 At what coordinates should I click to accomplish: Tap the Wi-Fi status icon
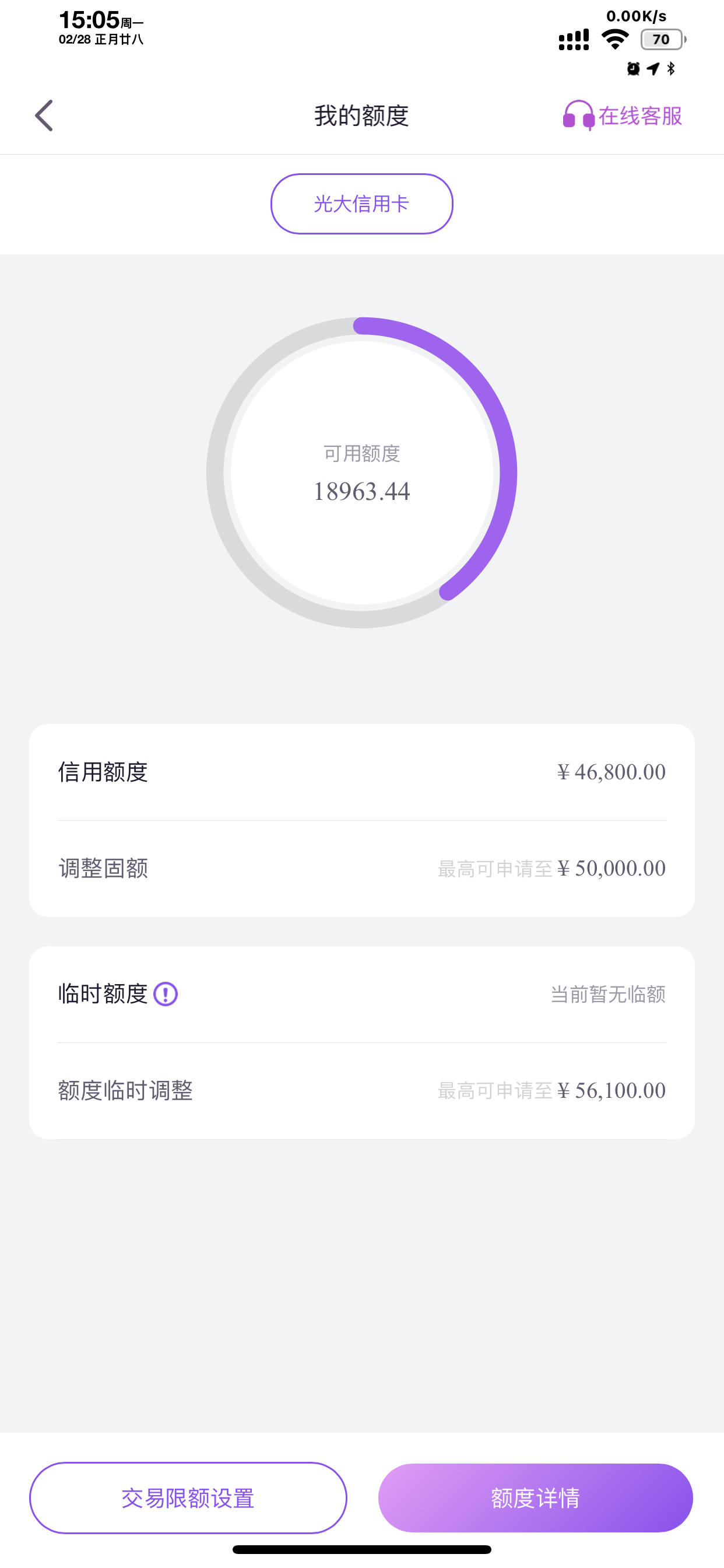point(615,40)
